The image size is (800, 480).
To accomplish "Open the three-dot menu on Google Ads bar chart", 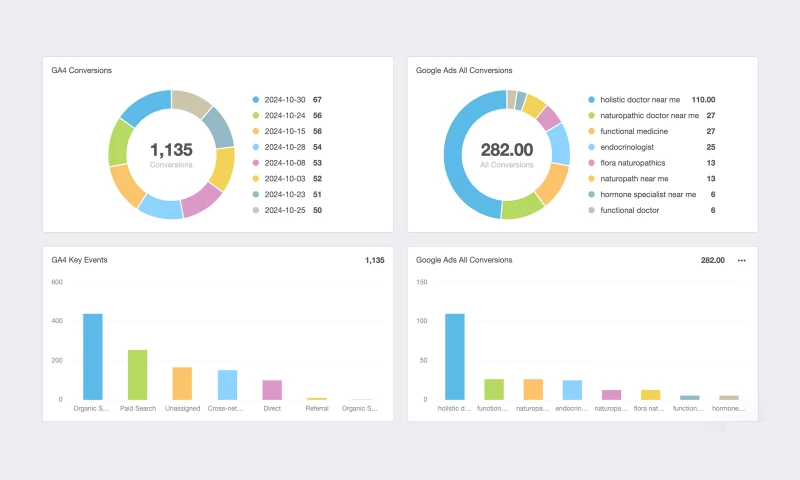I will point(741,260).
